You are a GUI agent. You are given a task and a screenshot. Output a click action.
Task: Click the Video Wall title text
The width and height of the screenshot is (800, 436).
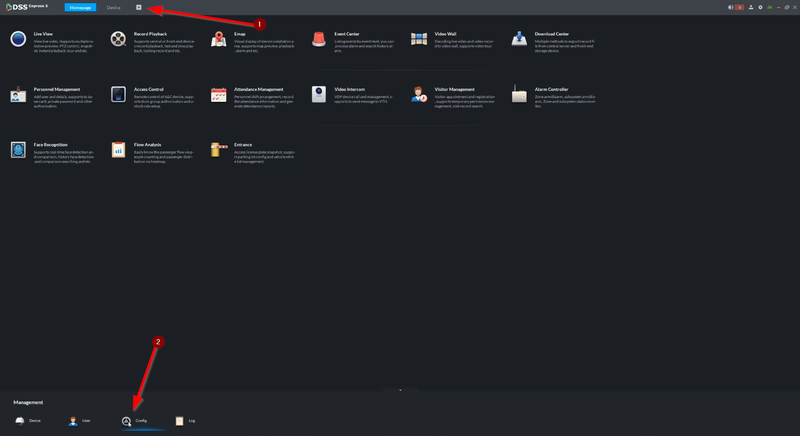click(x=445, y=34)
